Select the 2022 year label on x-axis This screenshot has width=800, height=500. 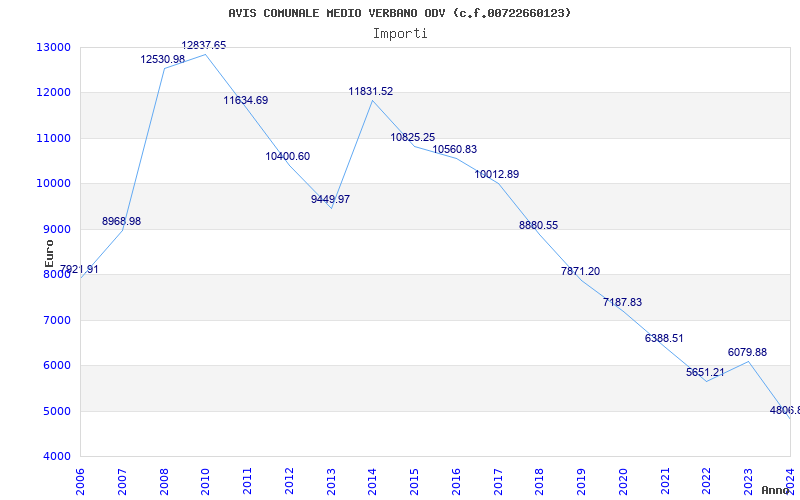707,481
